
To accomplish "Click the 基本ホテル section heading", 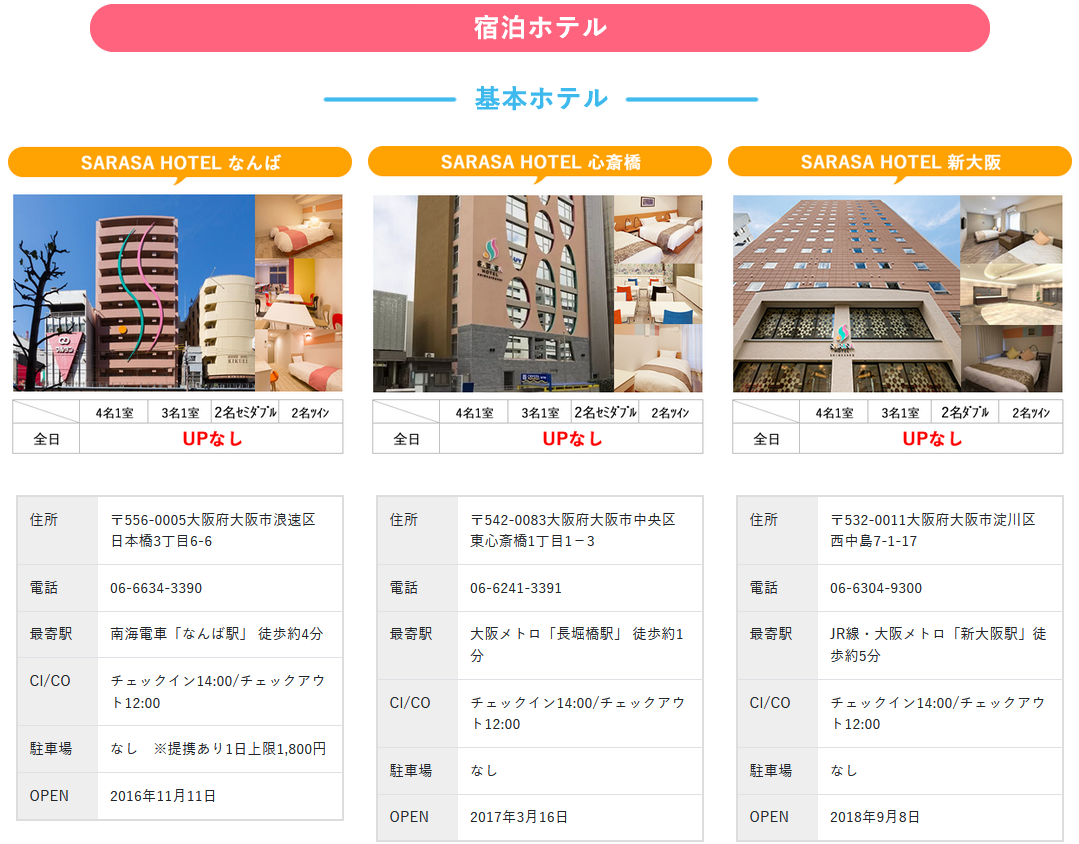I will pos(541,98).
